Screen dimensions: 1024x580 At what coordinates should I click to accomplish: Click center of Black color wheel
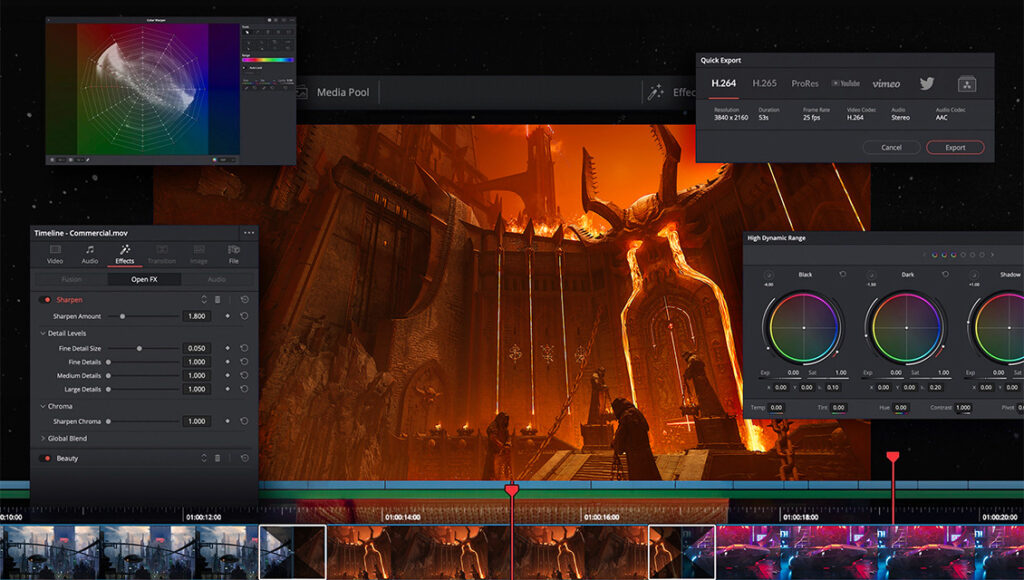tap(803, 327)
